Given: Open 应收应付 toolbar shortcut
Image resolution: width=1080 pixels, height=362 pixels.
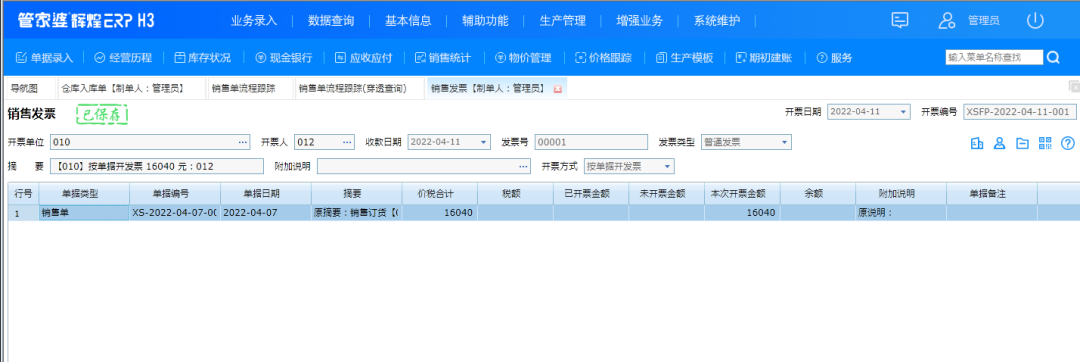Looking at the screenshot, I should pyautogui.click(x=364, y=58).
